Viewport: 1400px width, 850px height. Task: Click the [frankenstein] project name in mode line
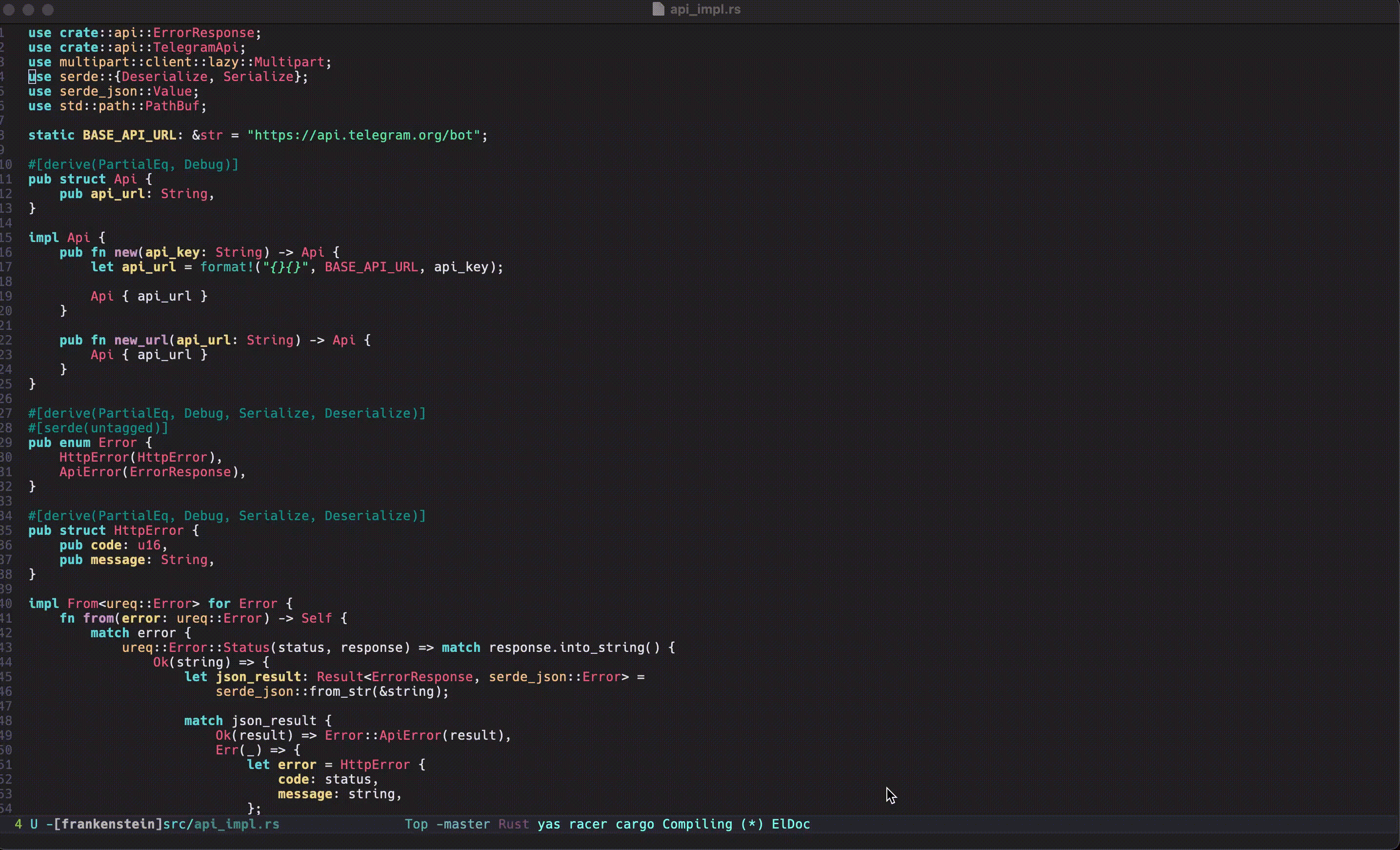(108, 824)
